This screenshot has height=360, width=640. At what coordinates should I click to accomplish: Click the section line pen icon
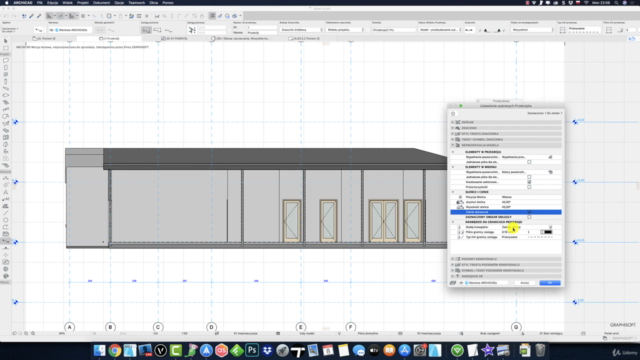coord(609,30)
